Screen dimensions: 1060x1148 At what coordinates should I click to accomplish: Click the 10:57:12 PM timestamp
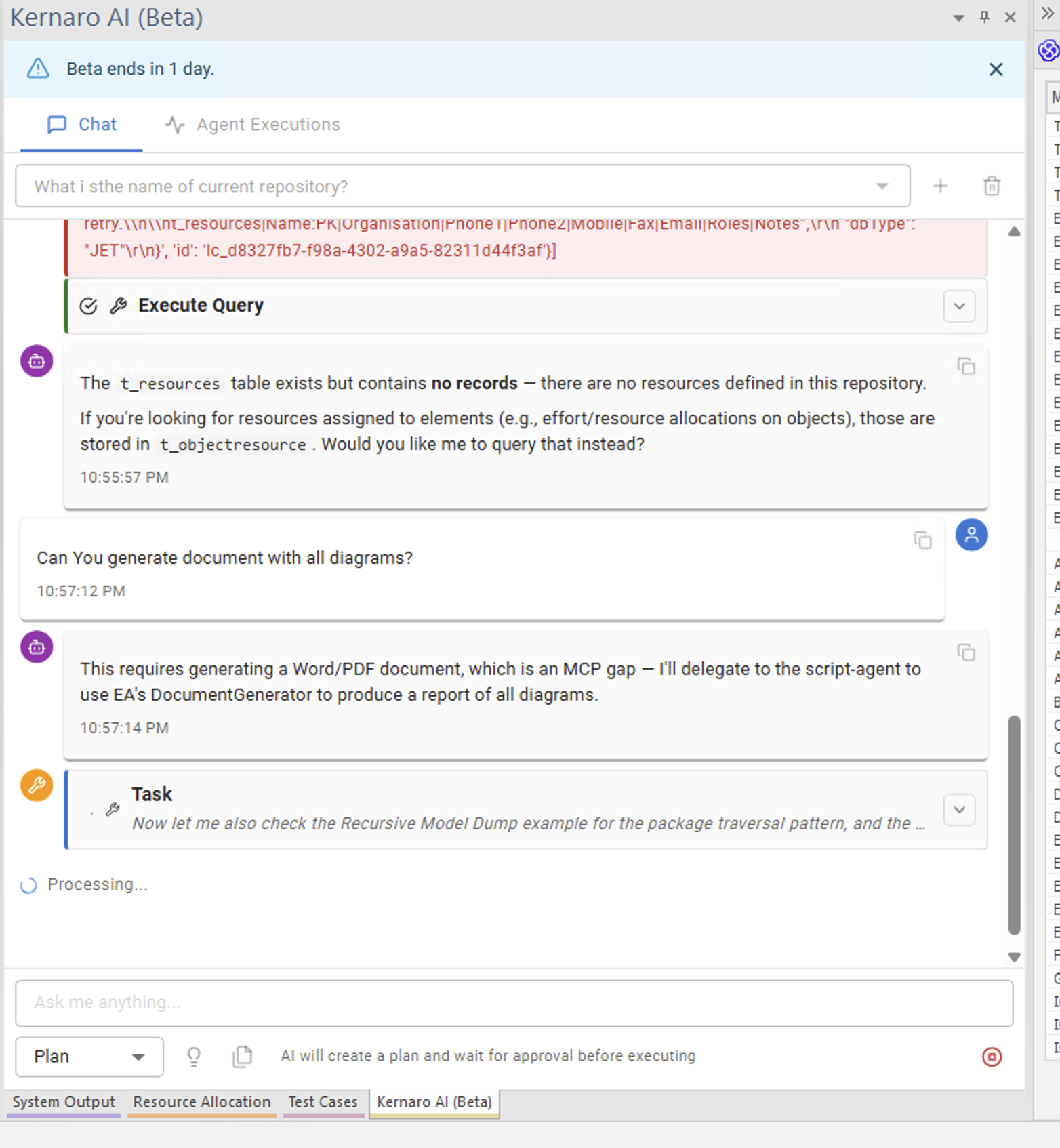point(81,591)
